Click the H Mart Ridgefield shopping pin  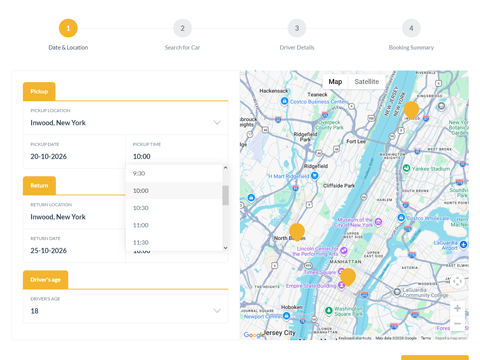coord(314,176)
